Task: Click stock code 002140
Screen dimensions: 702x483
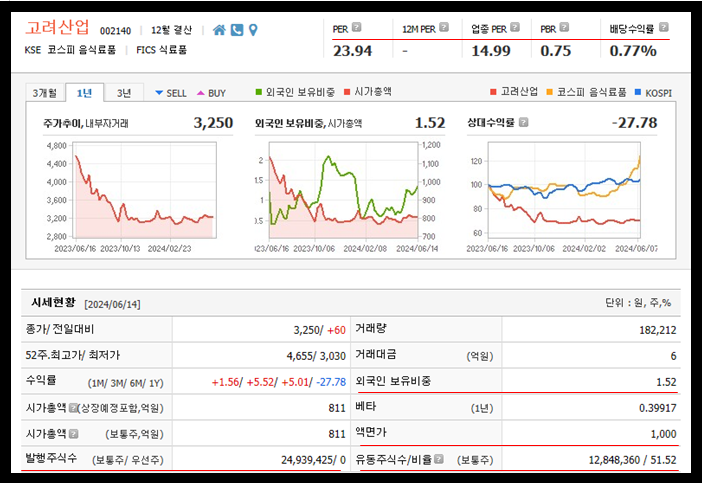Action: [116, 31]
